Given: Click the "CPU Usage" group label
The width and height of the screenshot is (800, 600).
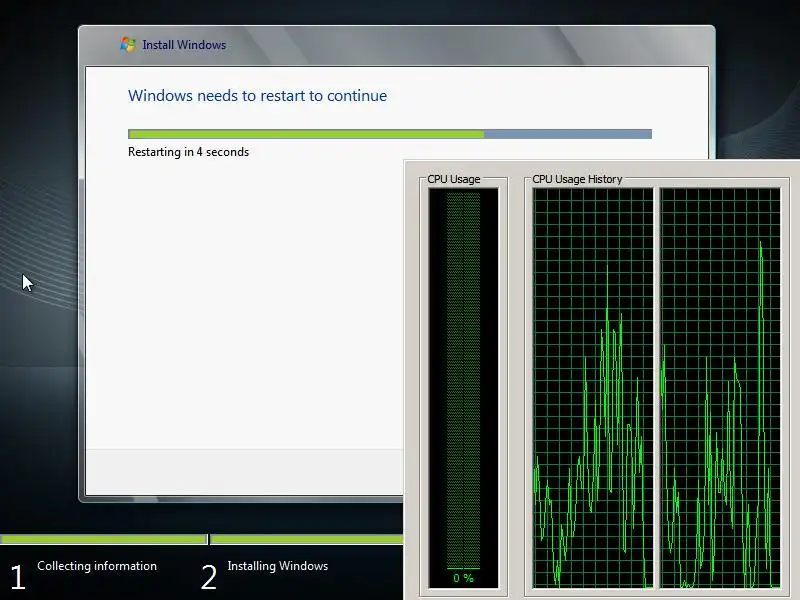Looking at the screenshot, I should pyautogui.click(x=454, y=179).
